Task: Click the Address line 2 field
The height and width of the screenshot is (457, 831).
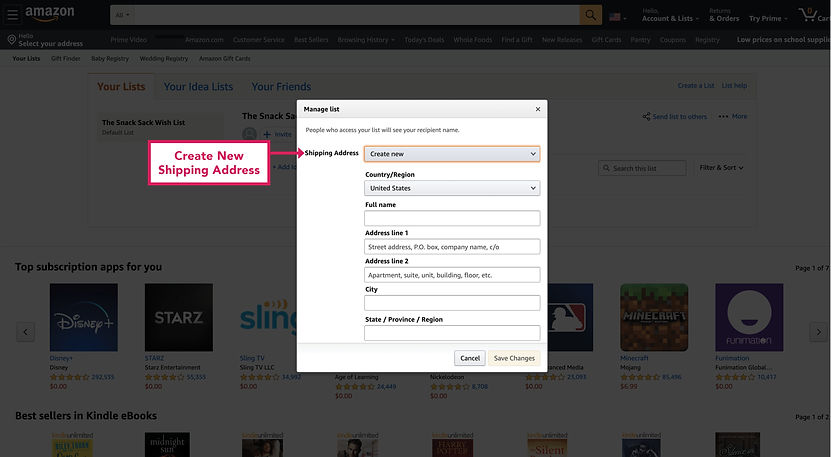Action: pyautogui.click(x=452, y=275)
